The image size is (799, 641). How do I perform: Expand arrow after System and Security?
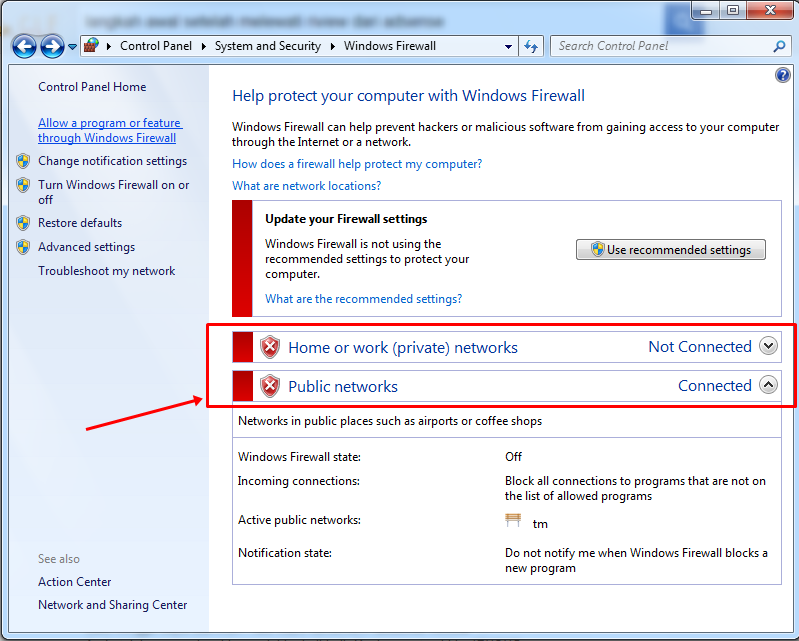click(x=332, y=46)
